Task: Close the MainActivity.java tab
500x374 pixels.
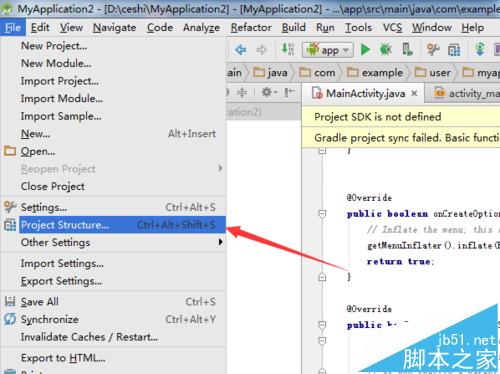Action: (x=414, y=93)
